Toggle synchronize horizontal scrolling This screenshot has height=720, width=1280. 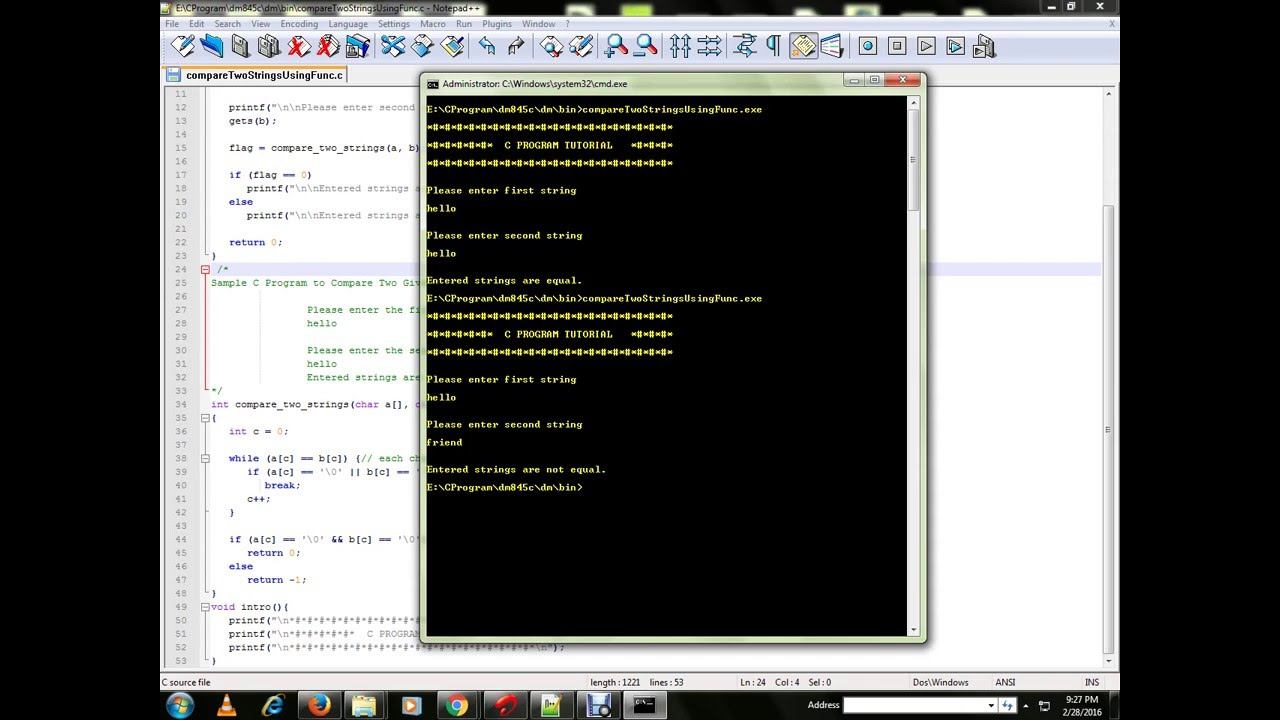tap(709, 46)
